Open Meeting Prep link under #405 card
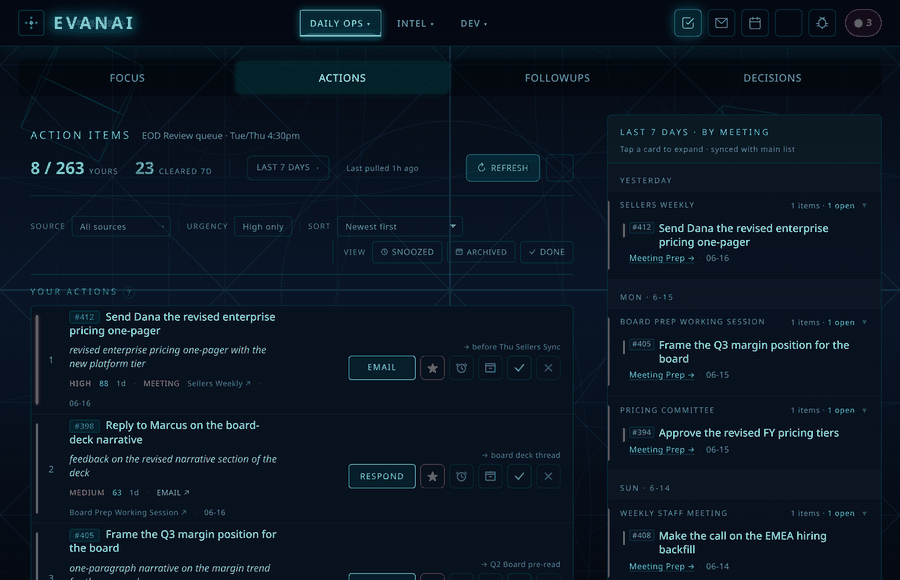This screenshot has width=900, height=580. [x=661, y=375]
